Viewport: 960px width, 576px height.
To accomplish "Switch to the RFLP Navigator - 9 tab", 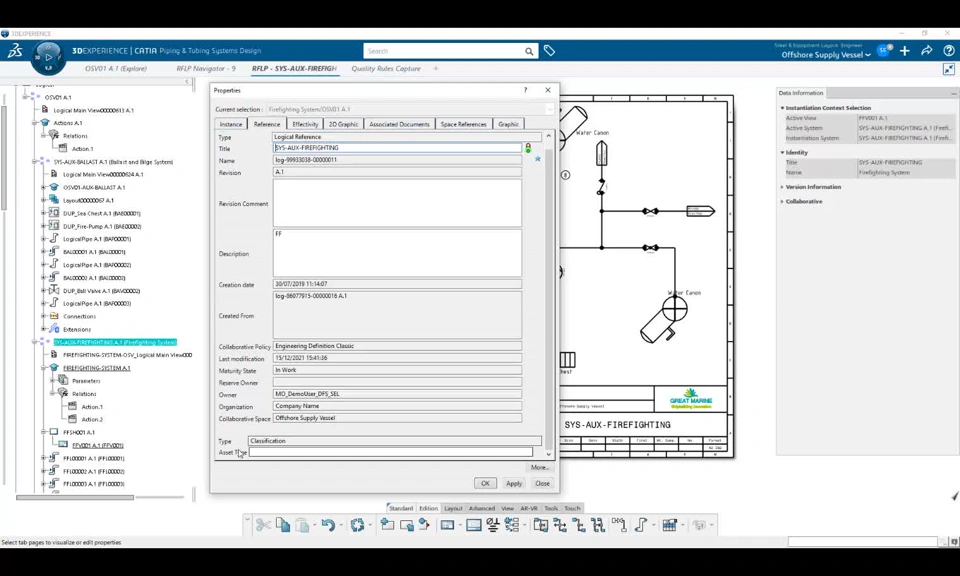I will tap(206, 69).
